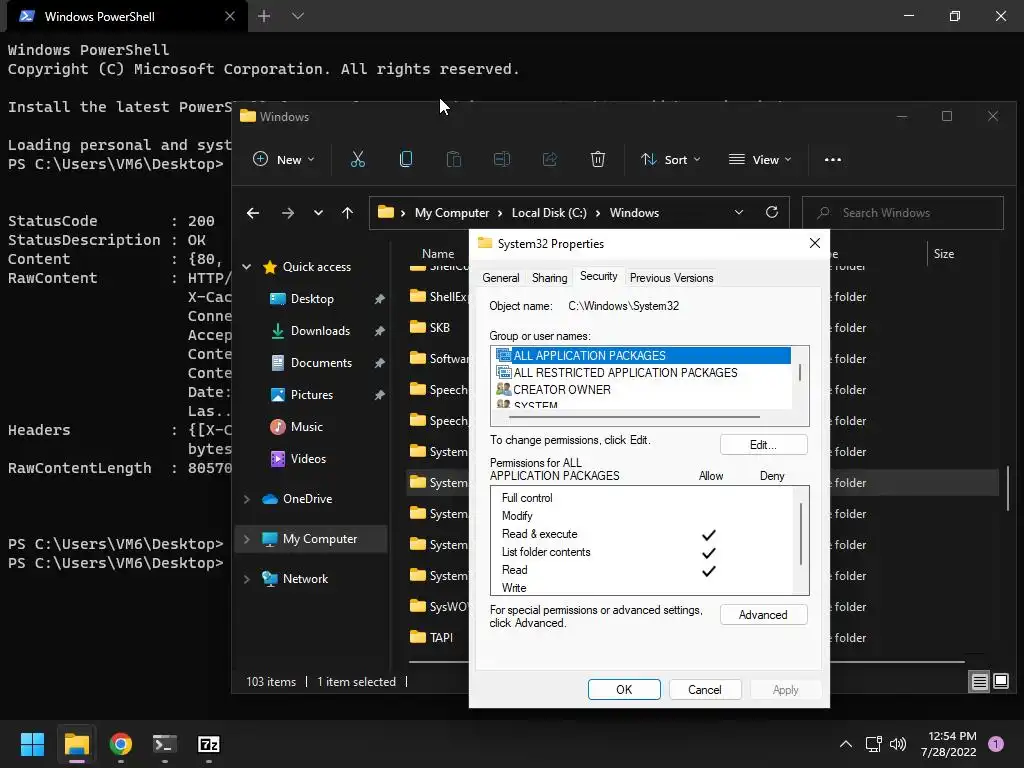Open the Start menu
1024x768 pixels.
coord(32,744)
